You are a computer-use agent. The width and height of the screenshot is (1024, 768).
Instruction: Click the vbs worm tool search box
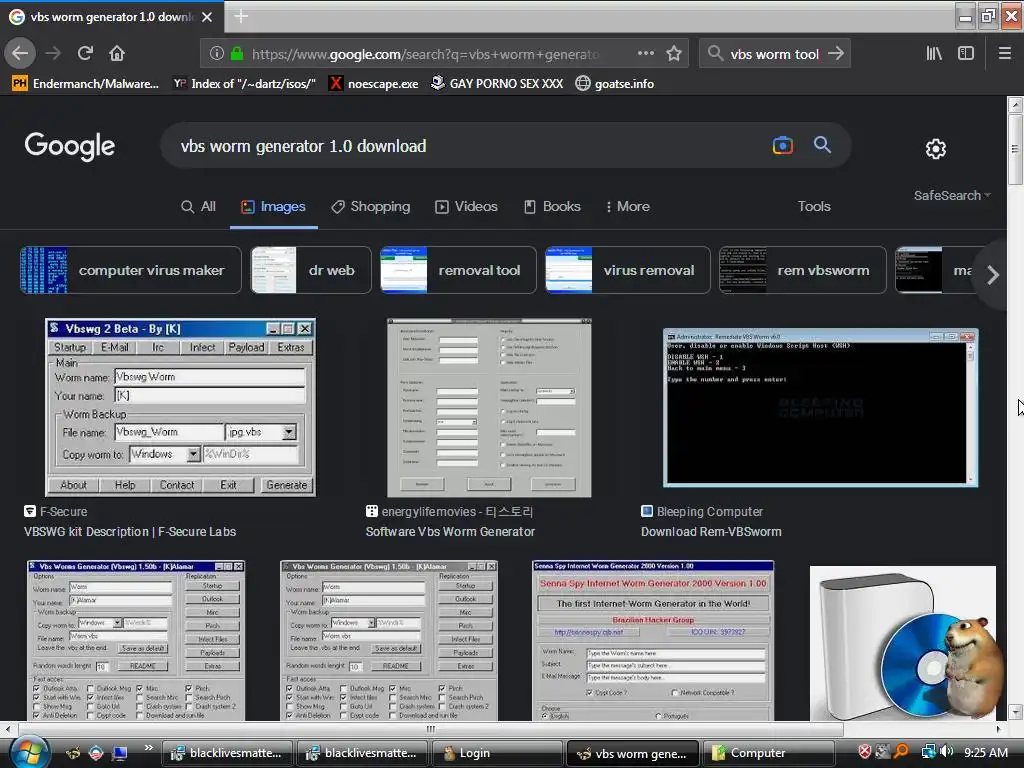pyautogui.click(x=775, y=54)
